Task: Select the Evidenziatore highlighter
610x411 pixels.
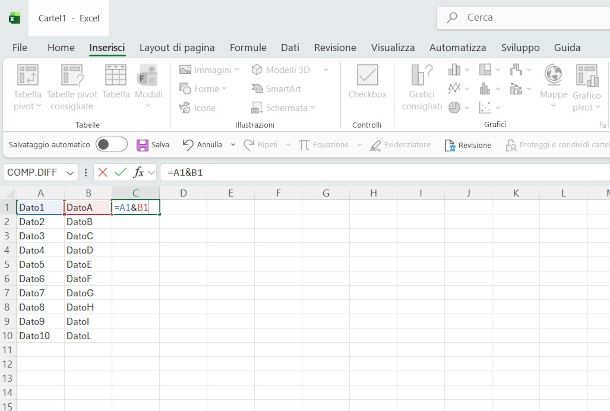Action: click(x=400, y=145)
